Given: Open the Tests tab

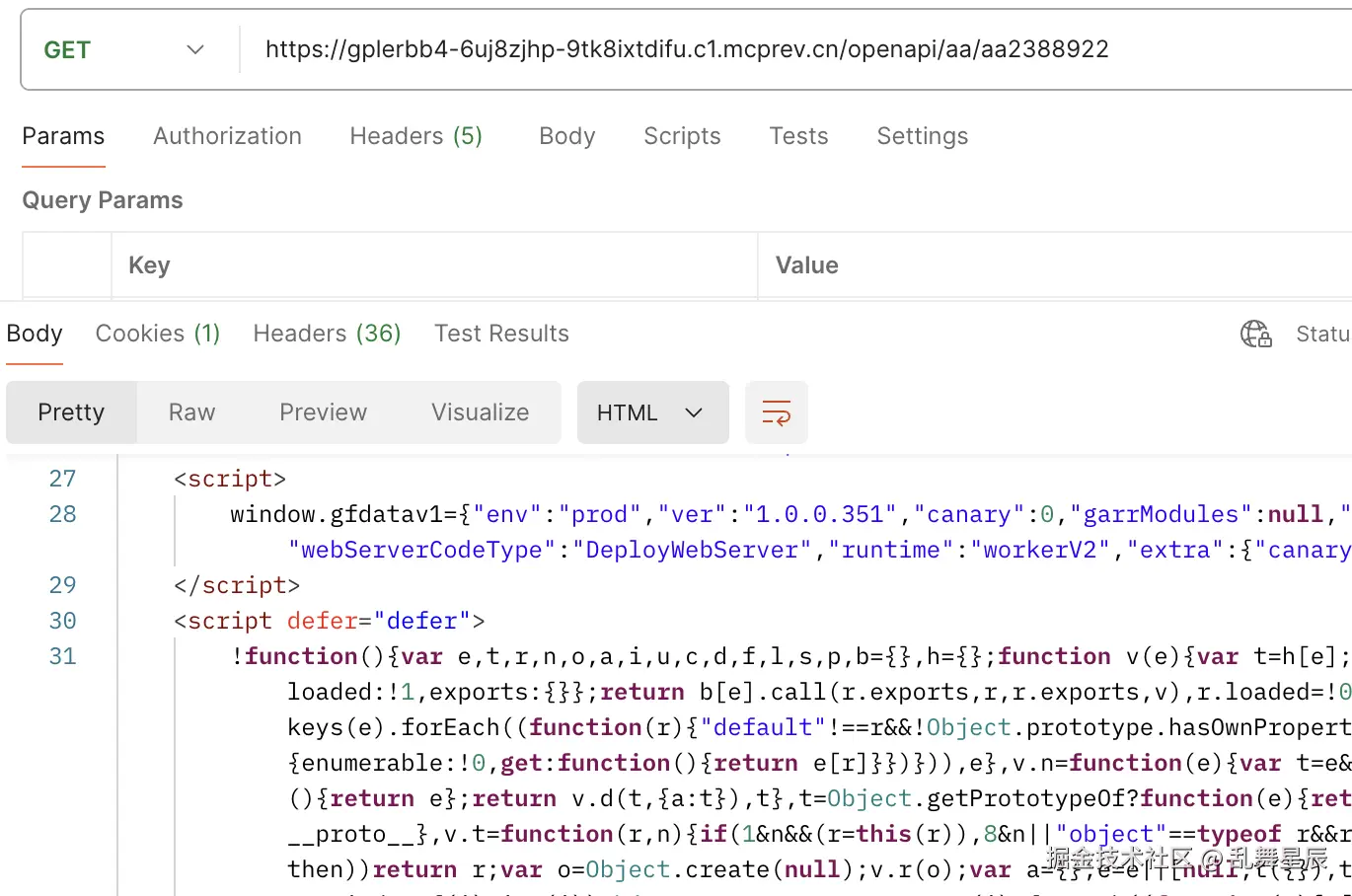Looking at the screenshot, I should click(x=798, y=136).
